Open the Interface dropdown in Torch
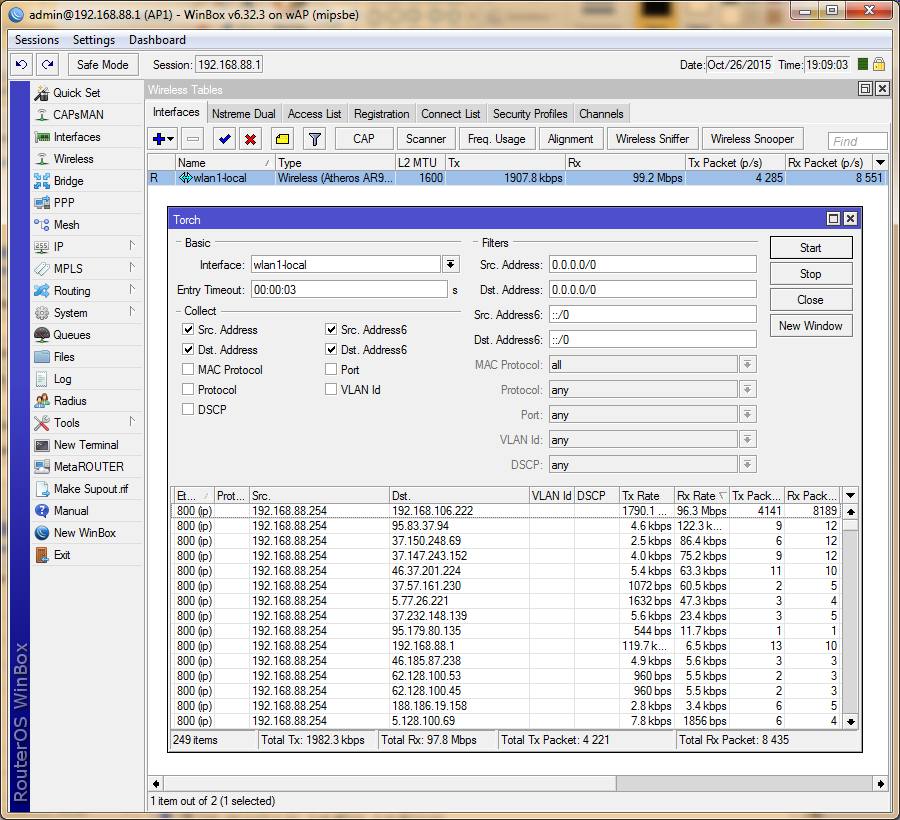This screenshot has height=820, width=900. click(x=451, y=264)
